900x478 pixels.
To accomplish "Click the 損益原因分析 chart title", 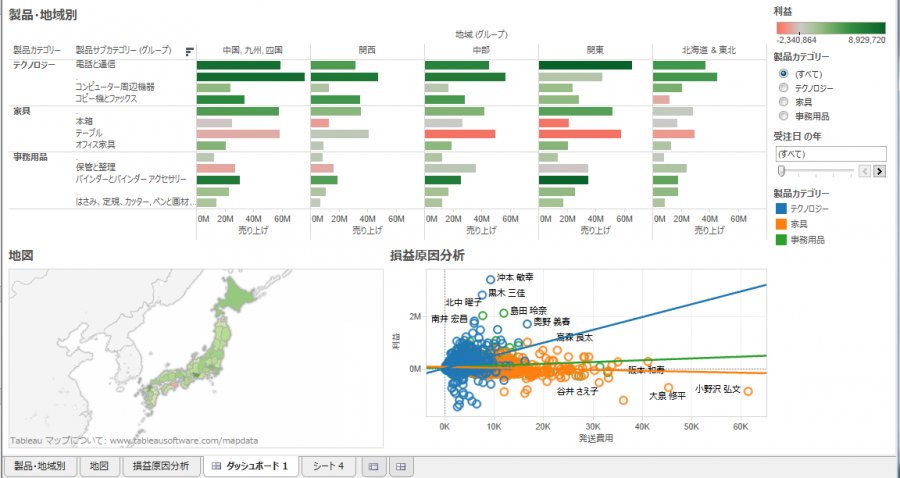I will (427, 255).
